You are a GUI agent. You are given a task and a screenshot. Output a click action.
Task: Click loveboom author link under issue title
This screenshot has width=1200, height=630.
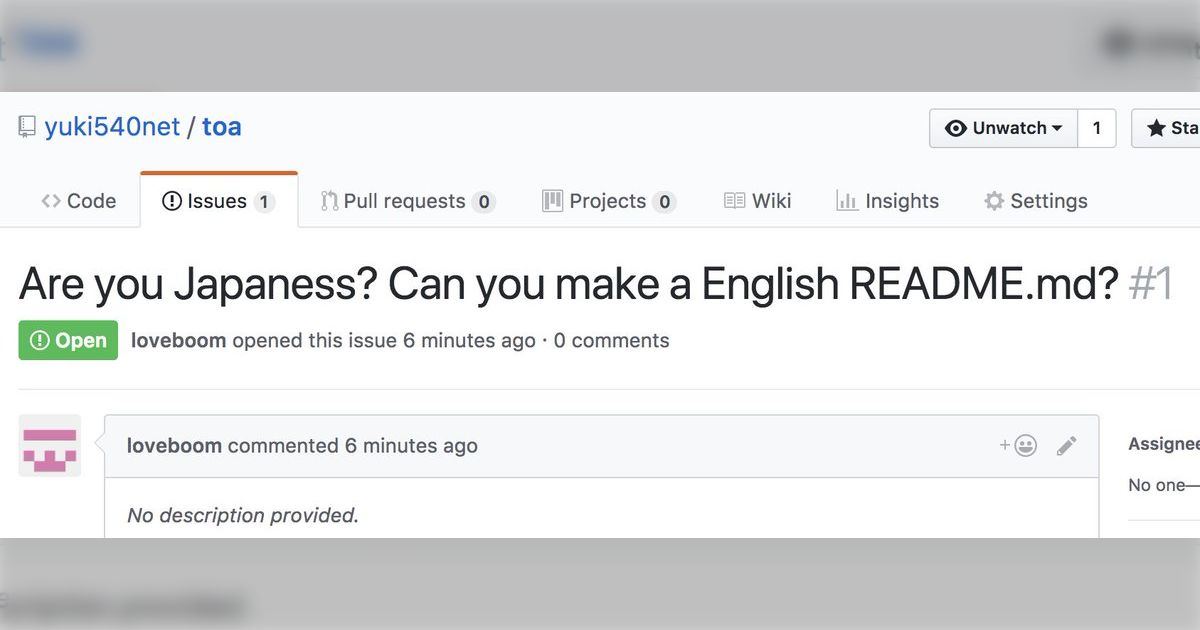pyautogui.click(x=179, y=341)
